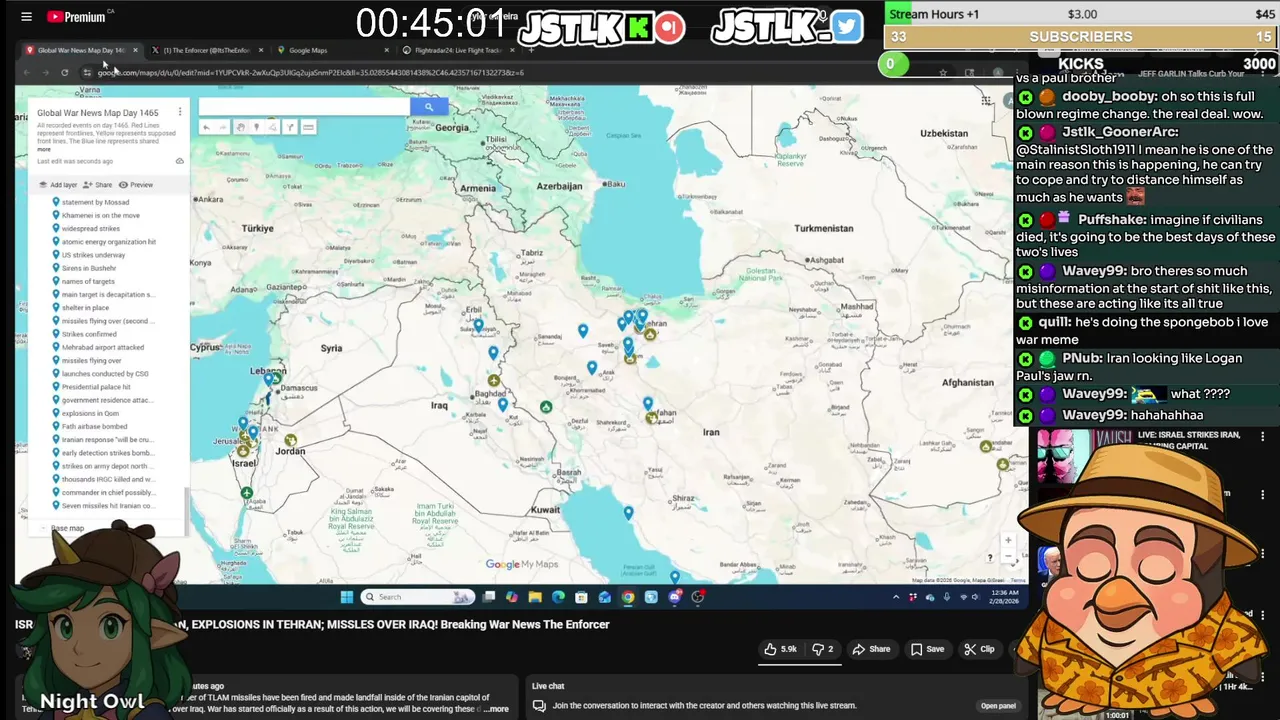Click the browser back arrow
The image size is (1280, 720).
coord(28,72)
